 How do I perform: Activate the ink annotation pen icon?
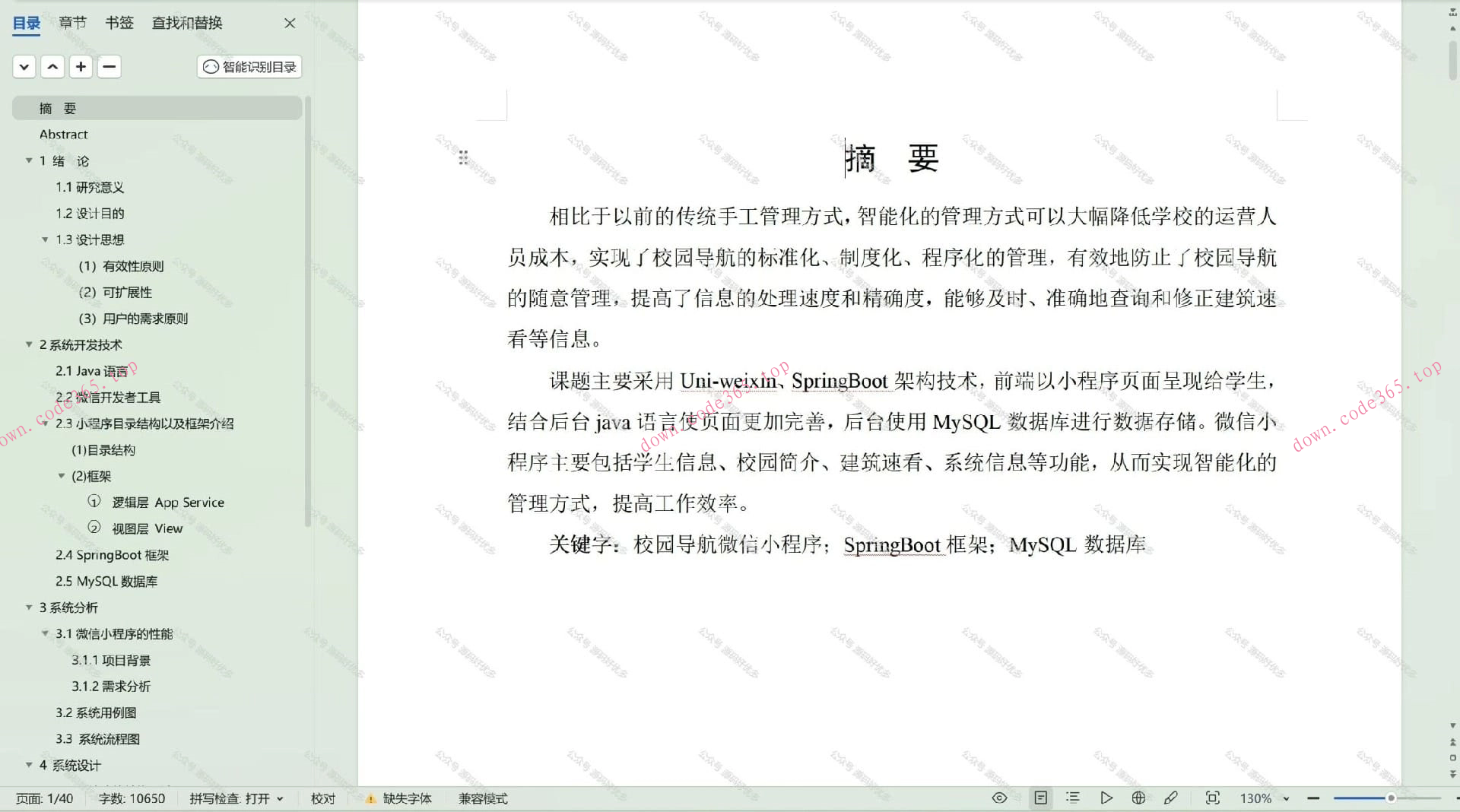[1172, 798]
